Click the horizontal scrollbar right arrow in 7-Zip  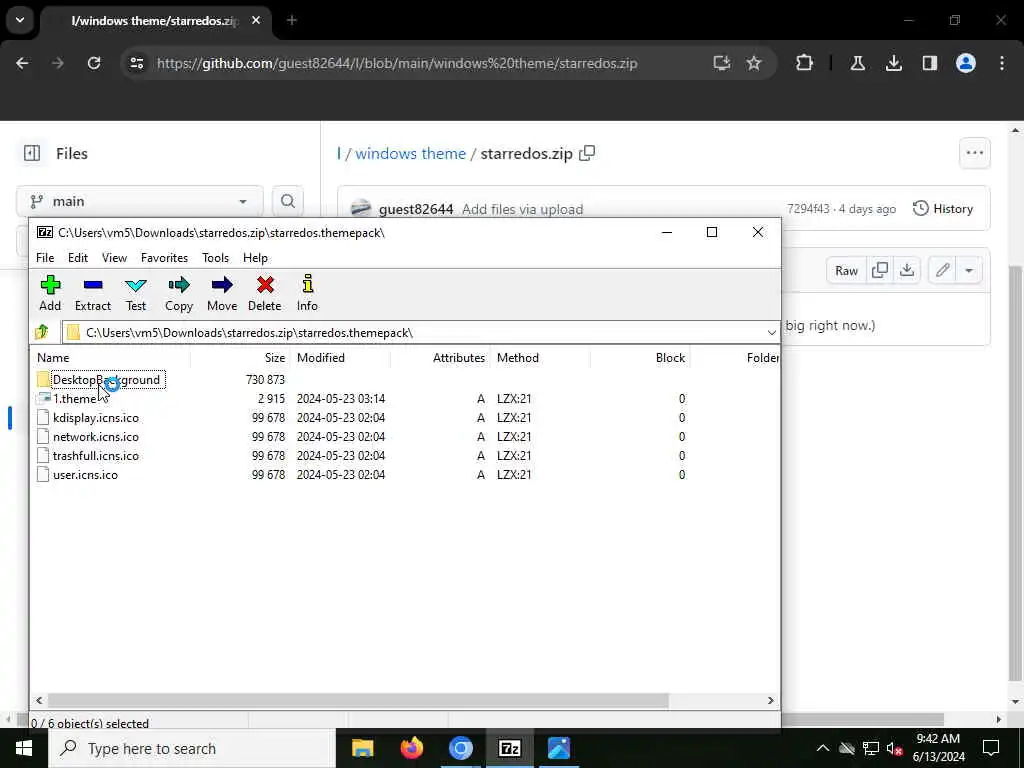[x=771, y=700]
